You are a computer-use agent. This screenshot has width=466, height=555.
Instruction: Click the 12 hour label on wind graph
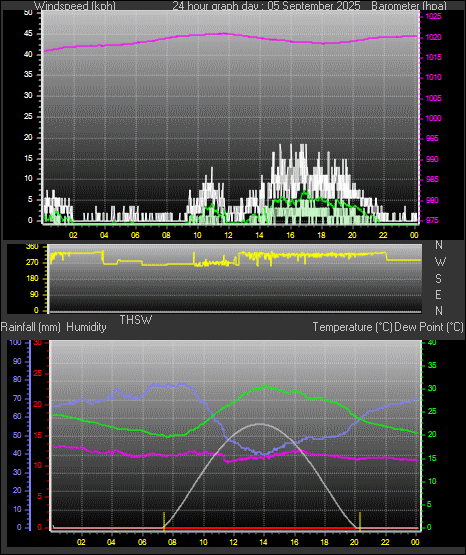[228, 235]
